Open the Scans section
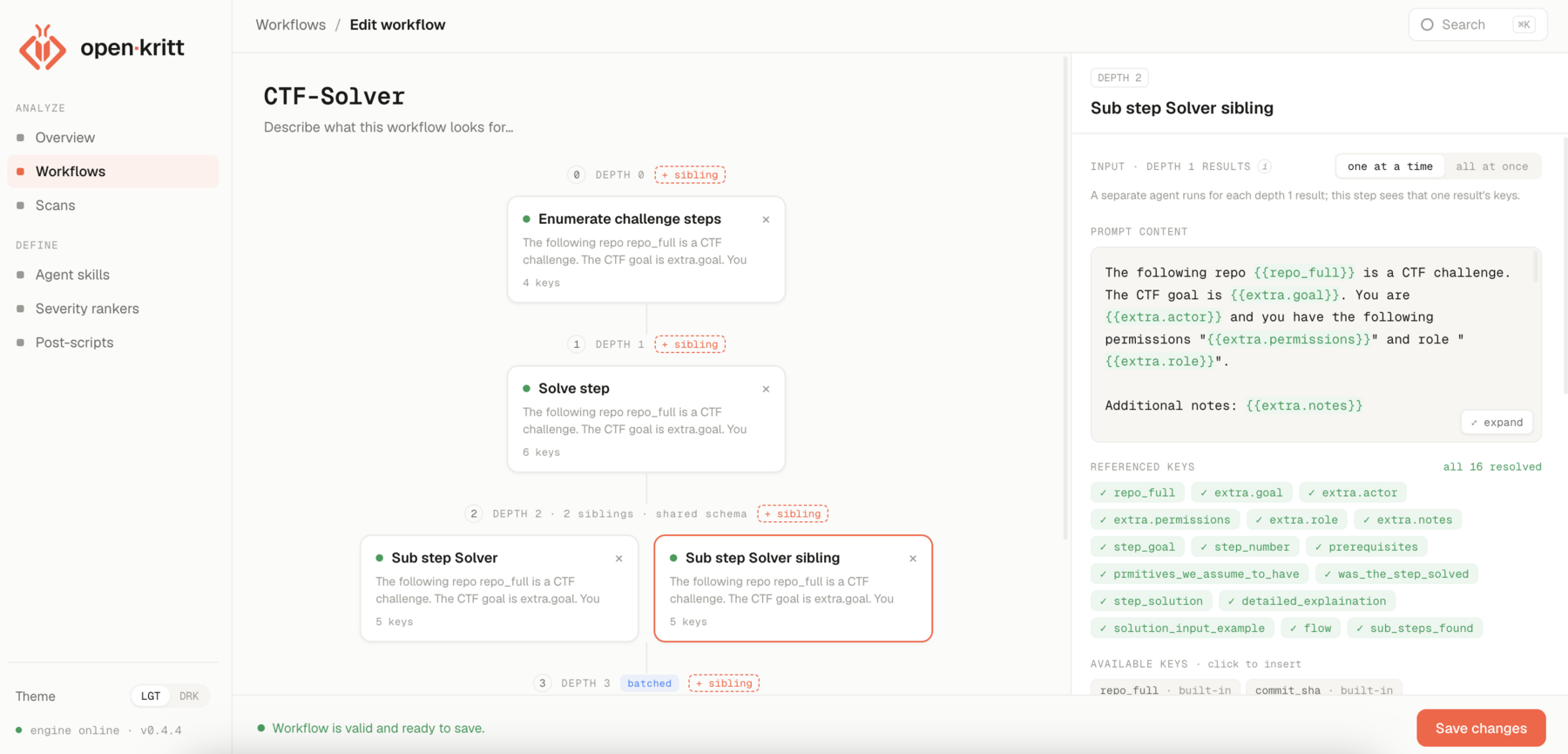1568x754 pixels. tap(113, 206)
